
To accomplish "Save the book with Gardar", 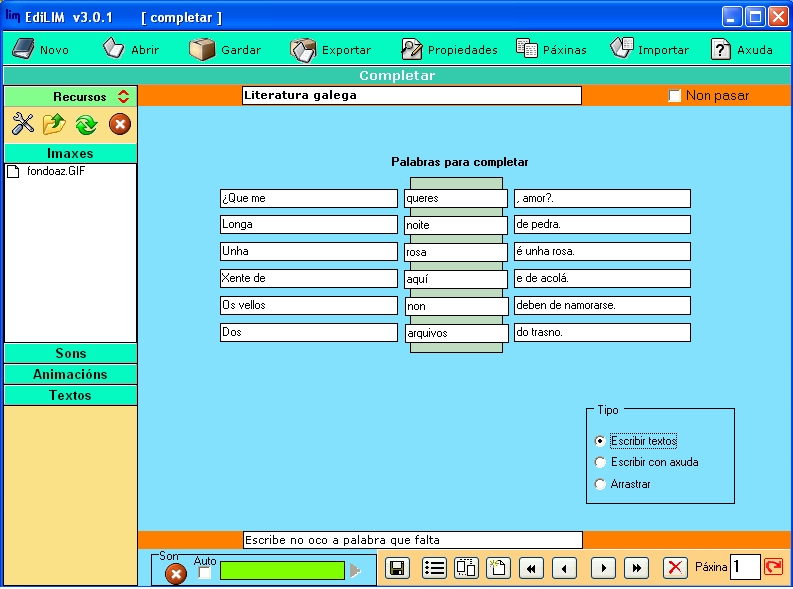I will coord(225,49).
